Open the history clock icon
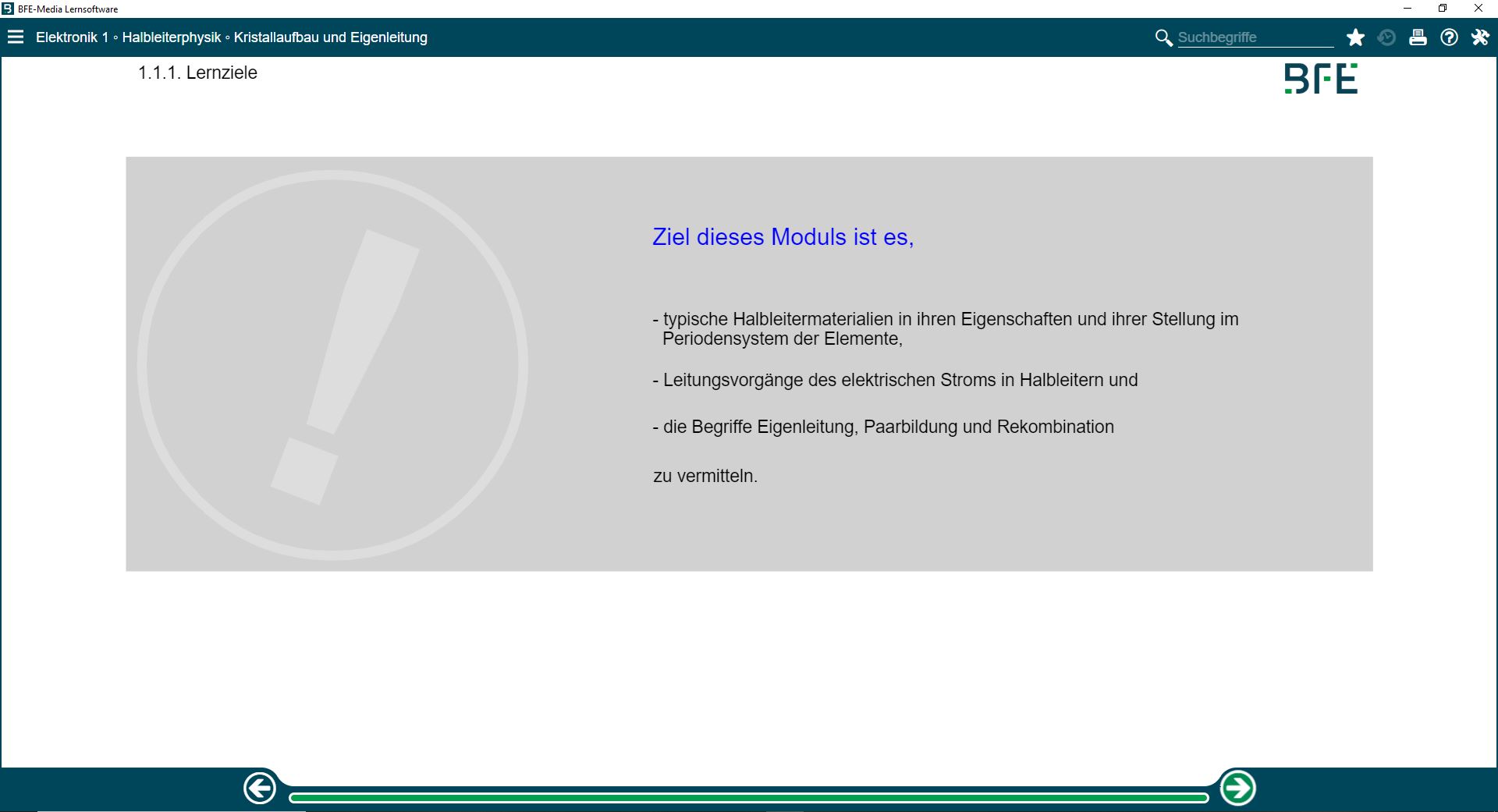This screenshot has height=812, width=1498. (1386, 37)
